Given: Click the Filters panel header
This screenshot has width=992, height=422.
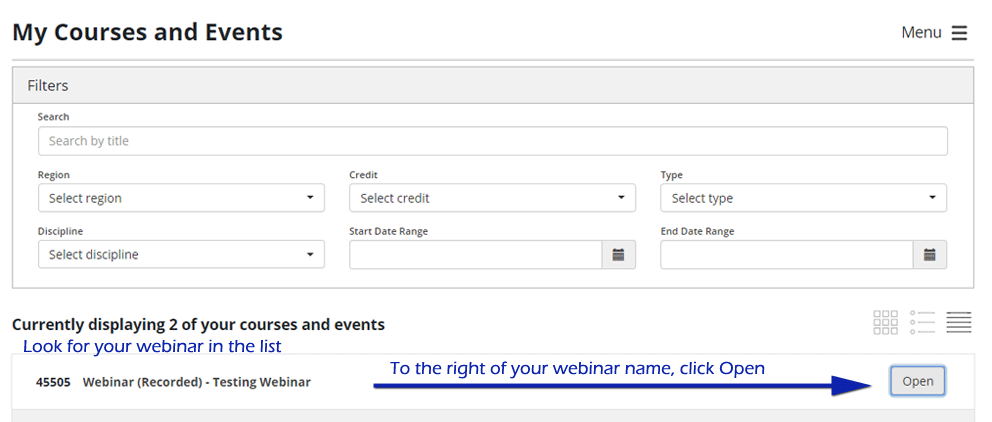Looking at the screenshot, I should pyautogui.click(x=493, y=85).
